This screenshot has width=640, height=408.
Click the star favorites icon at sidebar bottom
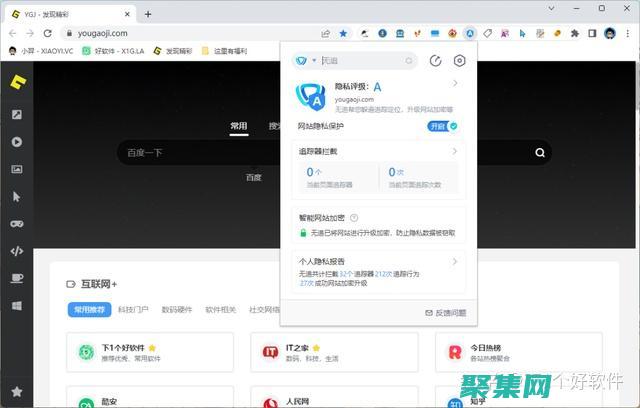(x=17, y=392)
